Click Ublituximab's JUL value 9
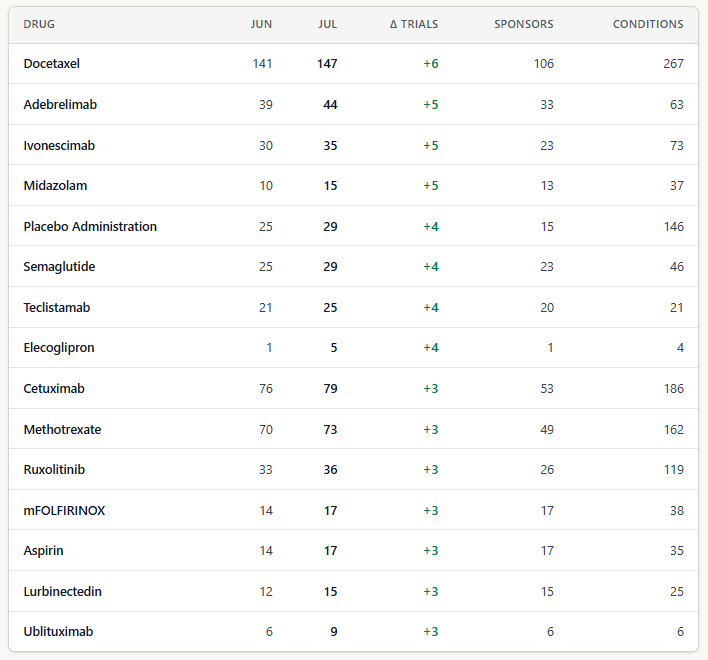This screenshot has height=660, width=708. point(334,632)
